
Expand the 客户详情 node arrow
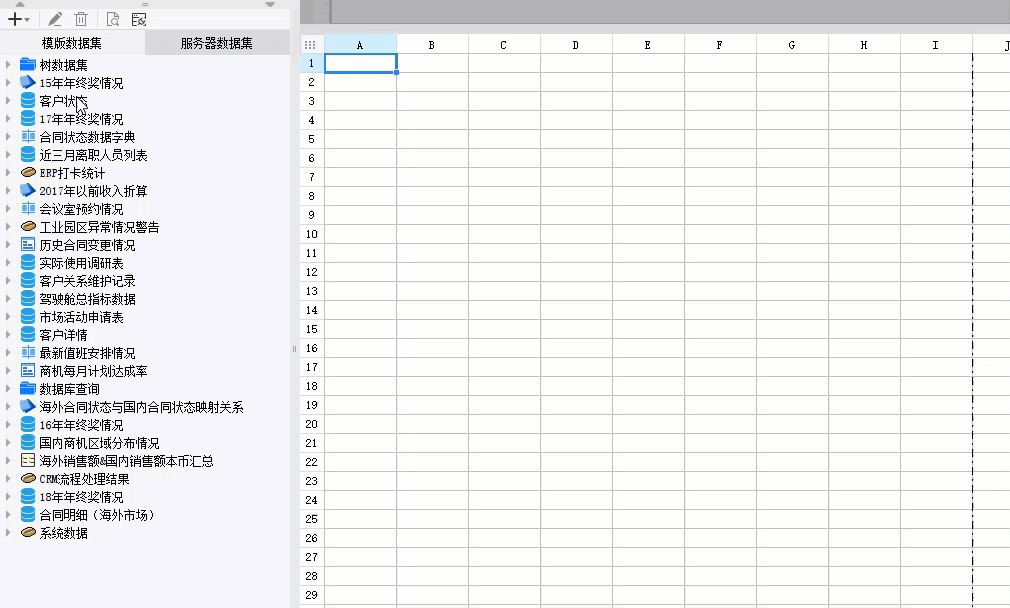coord(8,335)
